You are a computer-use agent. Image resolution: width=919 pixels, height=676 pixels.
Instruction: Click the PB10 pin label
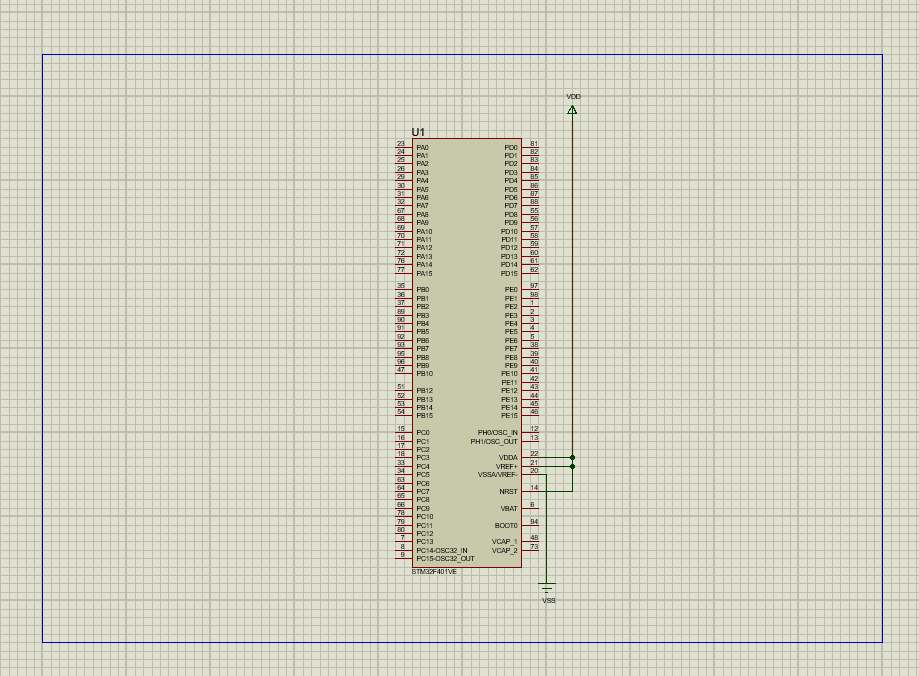(424, 373)
